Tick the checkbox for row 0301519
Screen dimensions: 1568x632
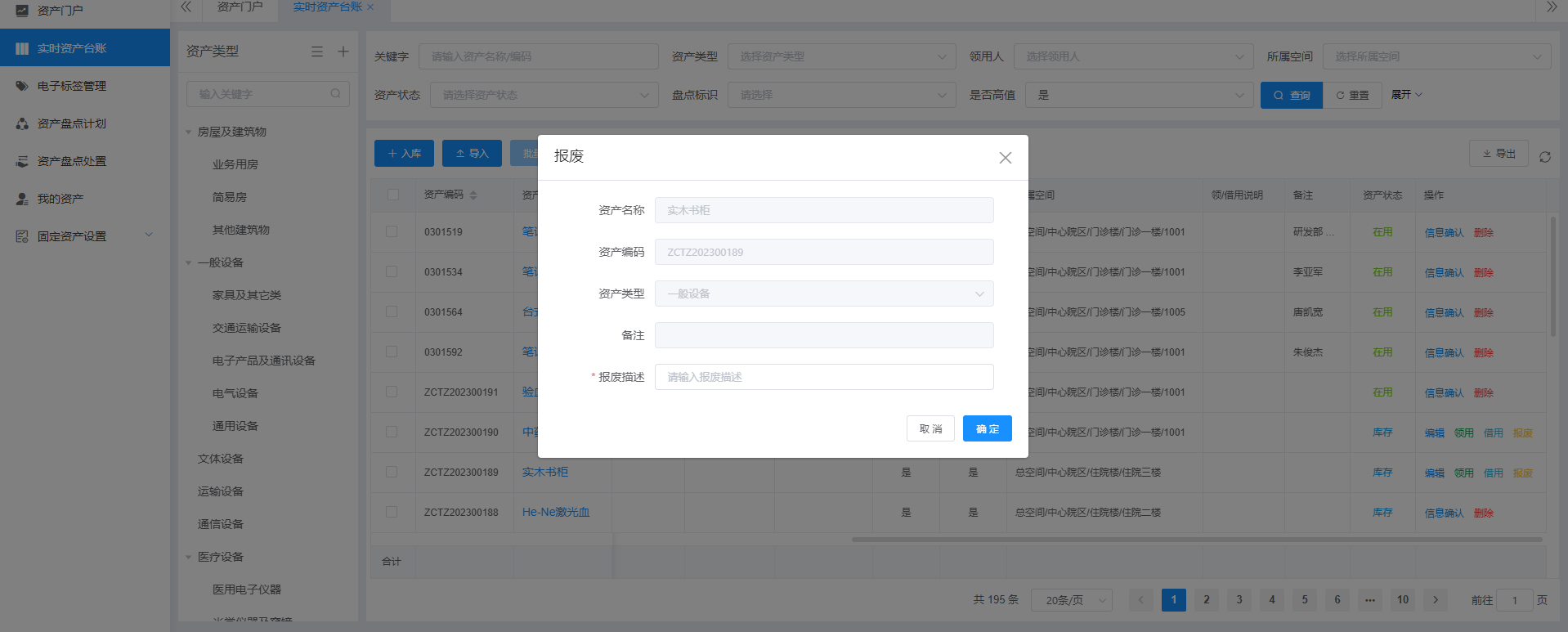point(392,232)
